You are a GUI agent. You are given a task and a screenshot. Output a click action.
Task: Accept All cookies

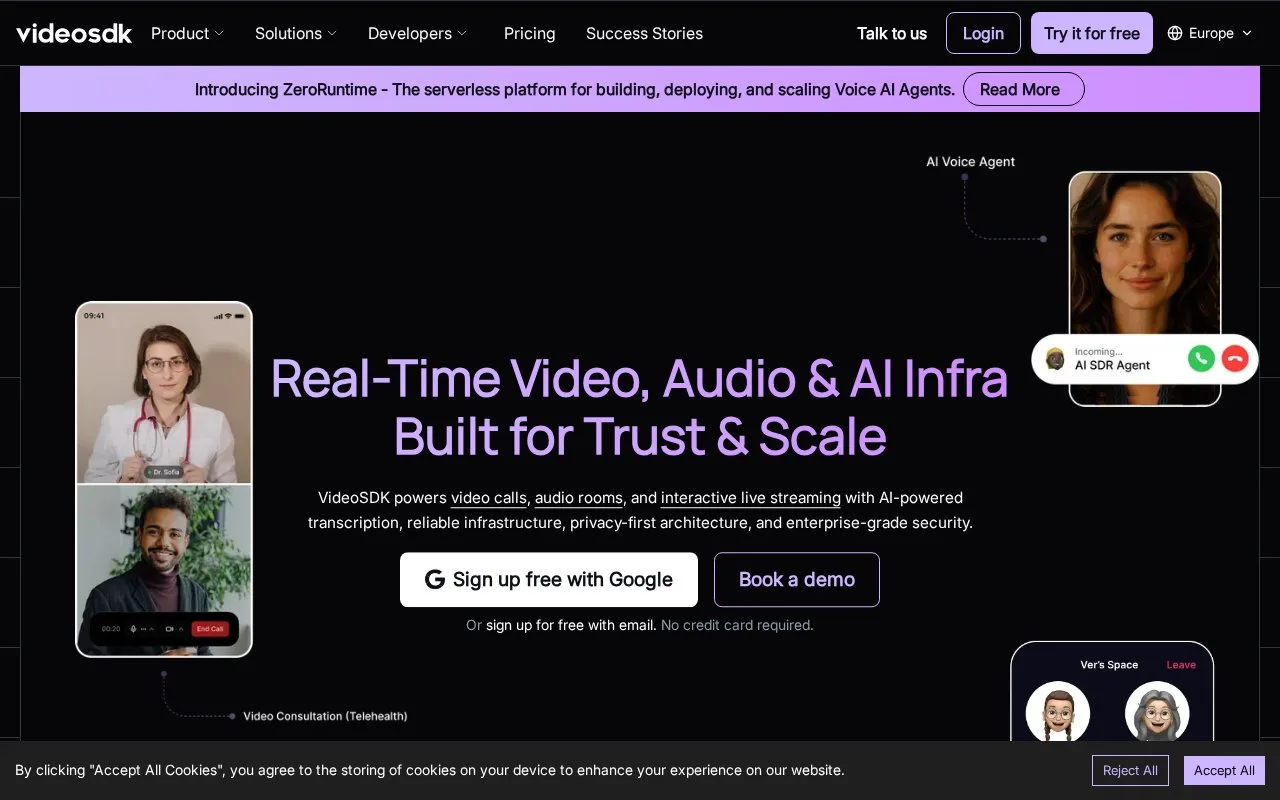[1224, 770]
